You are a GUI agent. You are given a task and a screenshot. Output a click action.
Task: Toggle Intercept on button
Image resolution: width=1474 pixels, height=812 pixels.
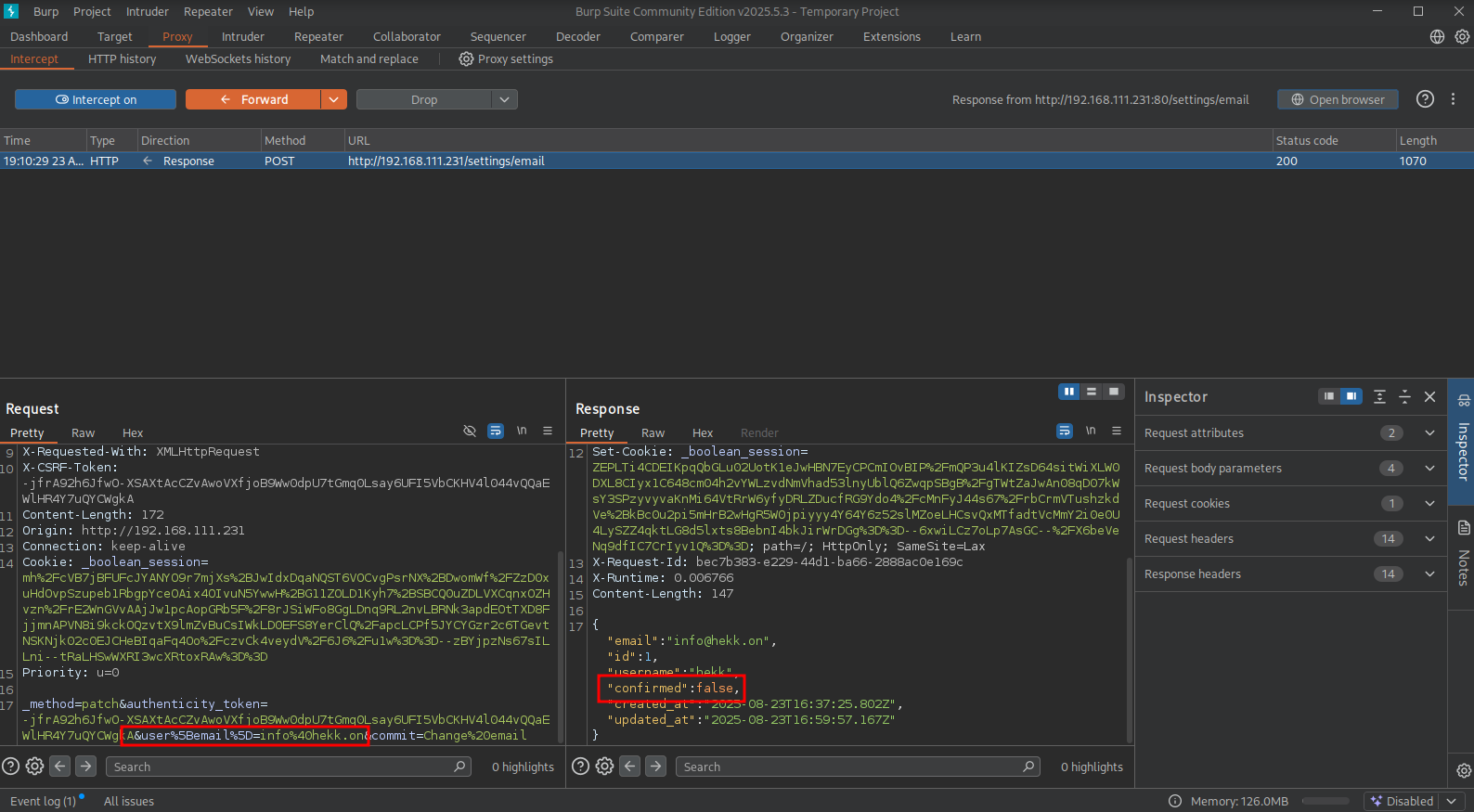tap(96, 99)
